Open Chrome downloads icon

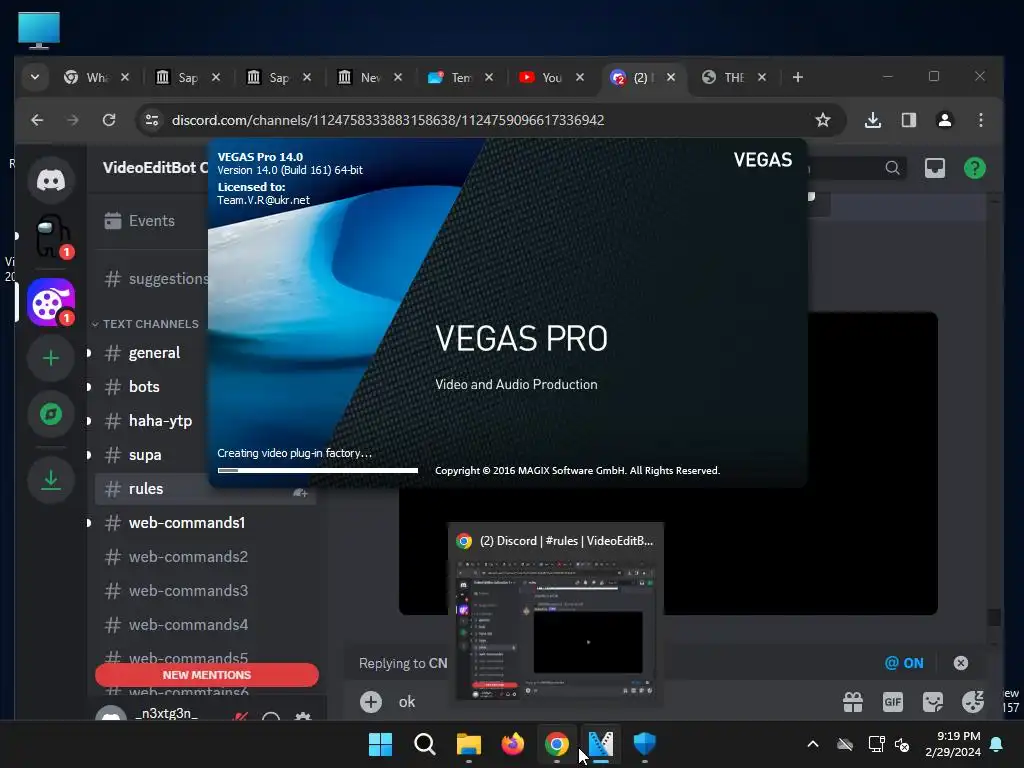(x=872, y=120)
